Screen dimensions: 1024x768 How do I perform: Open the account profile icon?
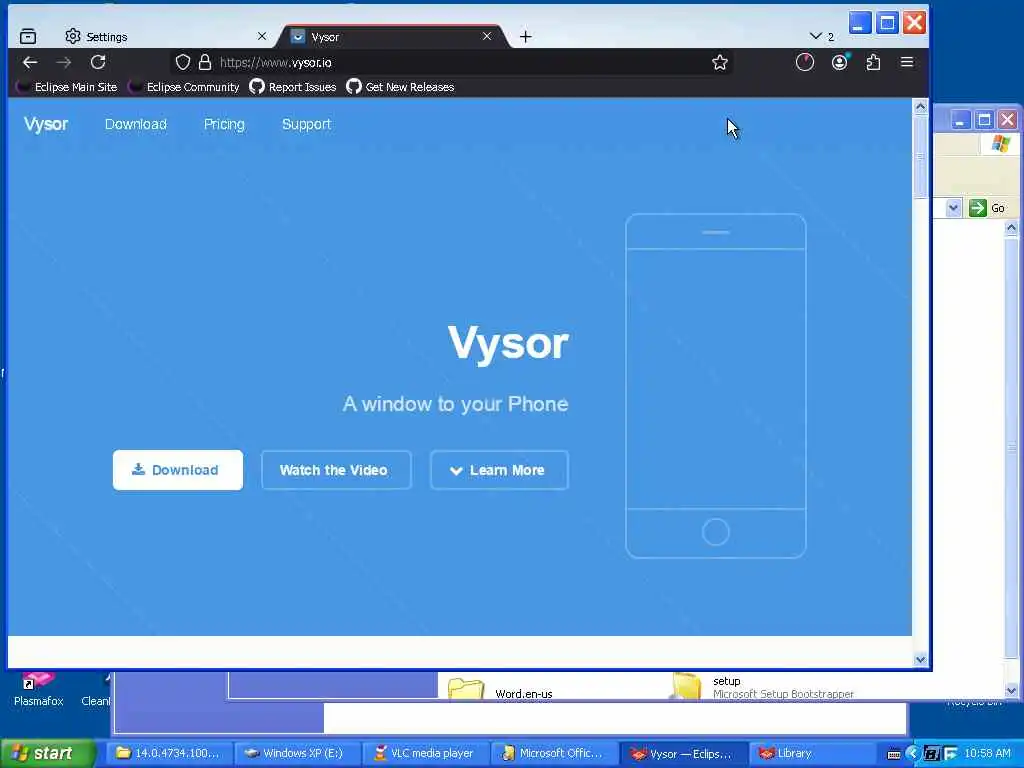840,62
